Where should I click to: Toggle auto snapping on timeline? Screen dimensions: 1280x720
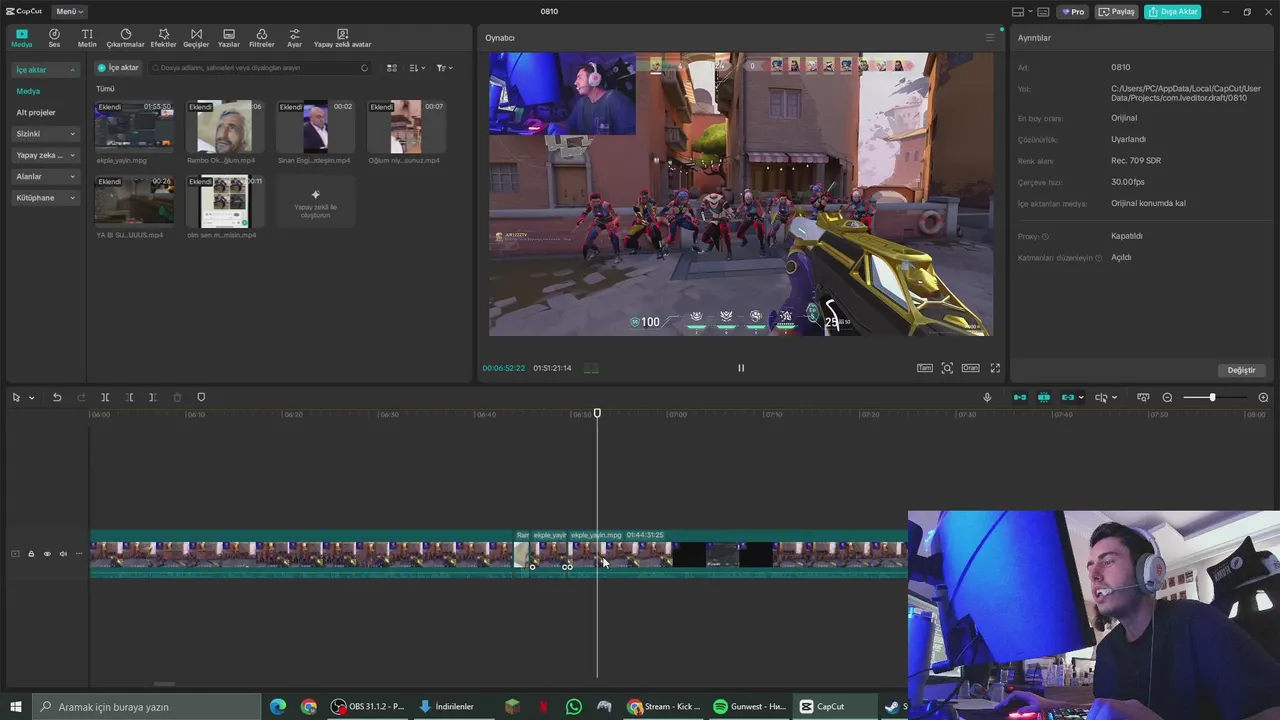coord(1044,398)
